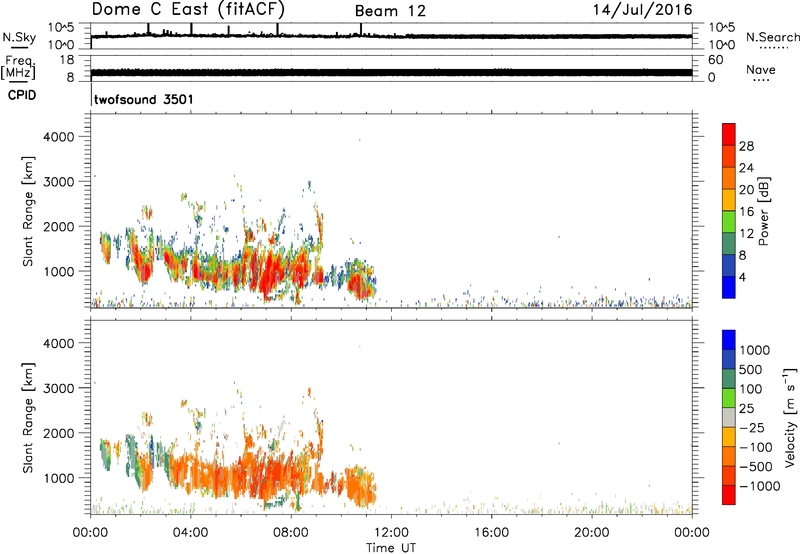Click the '12:00' time tick label
The width and height of the screenshot is (800, 554).
pyautogui.click(x=391, y=533)
